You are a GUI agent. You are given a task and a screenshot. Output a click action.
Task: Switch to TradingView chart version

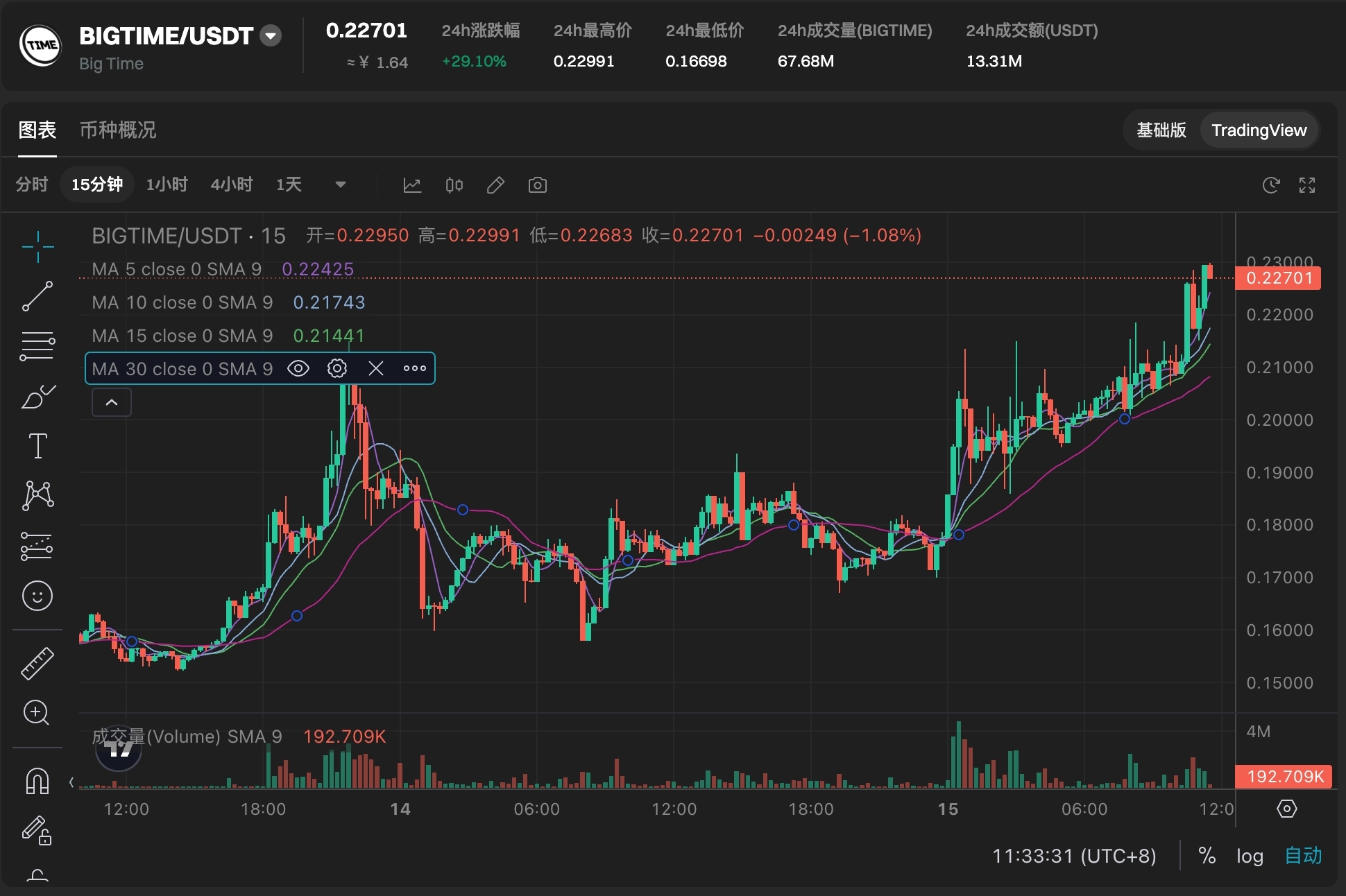click(1259, 130)
